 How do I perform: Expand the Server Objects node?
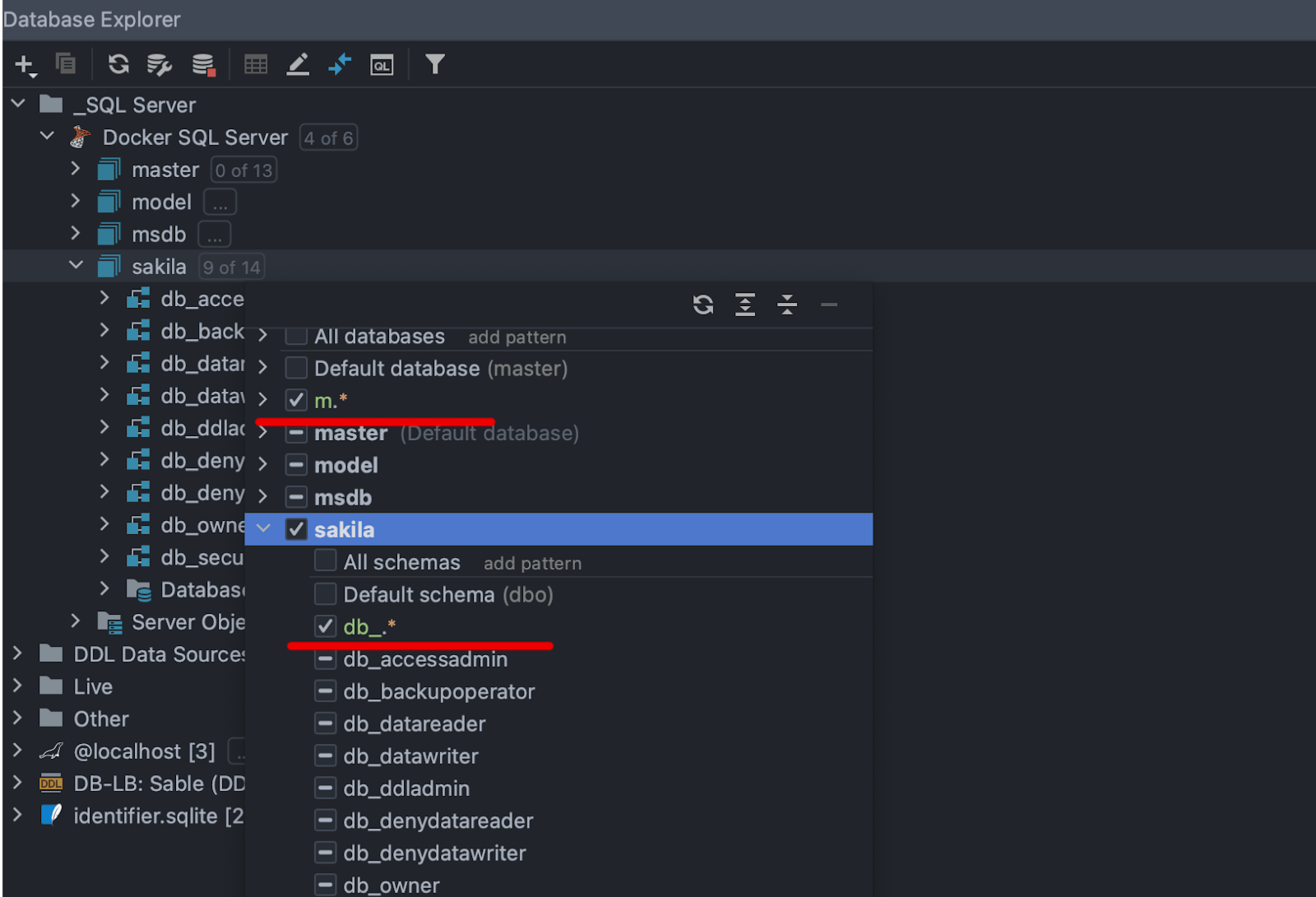76,620
